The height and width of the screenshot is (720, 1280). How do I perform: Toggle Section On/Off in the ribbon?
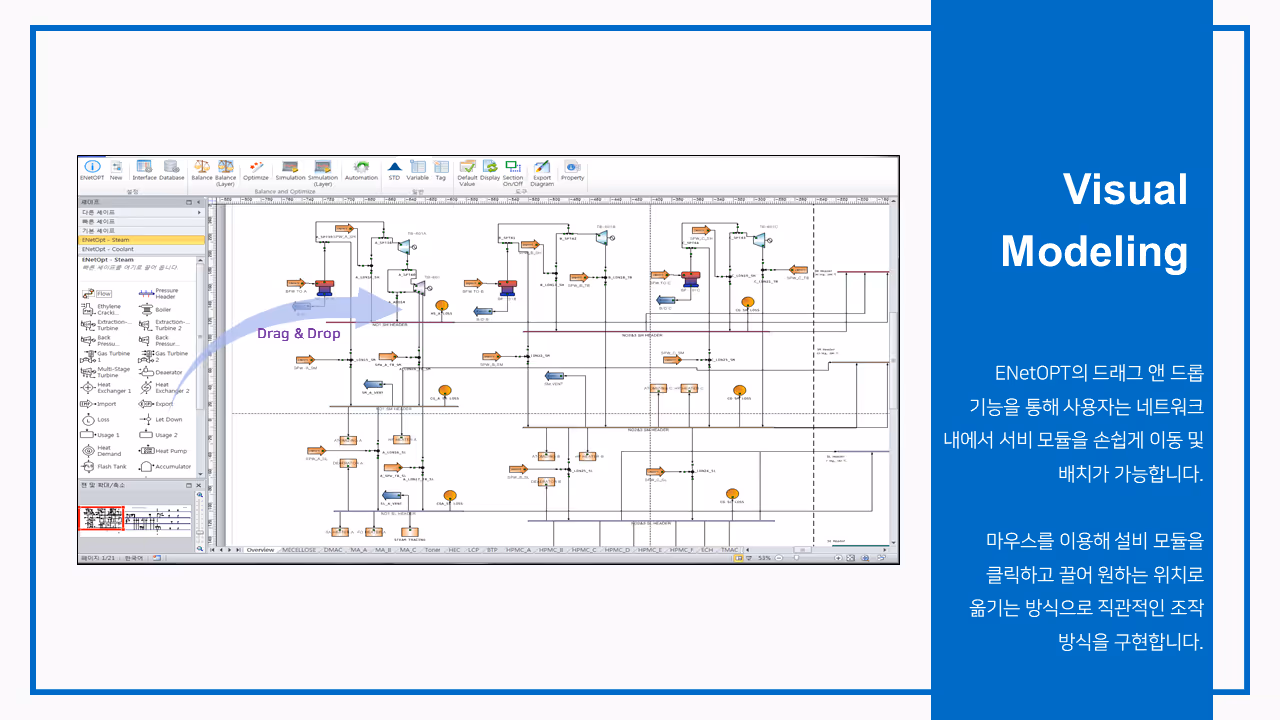[513, 172]
